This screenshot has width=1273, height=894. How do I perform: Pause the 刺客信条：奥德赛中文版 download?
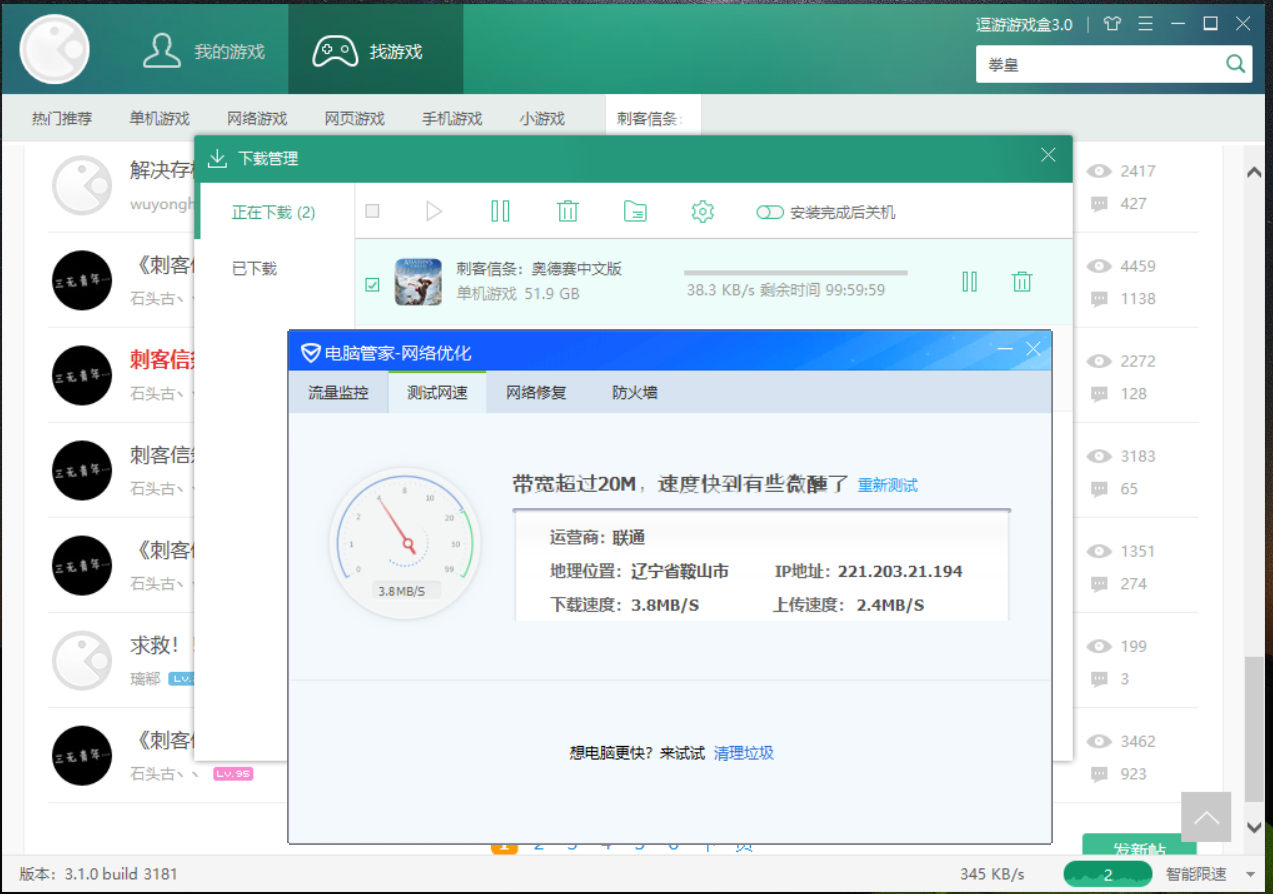pos(969,281)
